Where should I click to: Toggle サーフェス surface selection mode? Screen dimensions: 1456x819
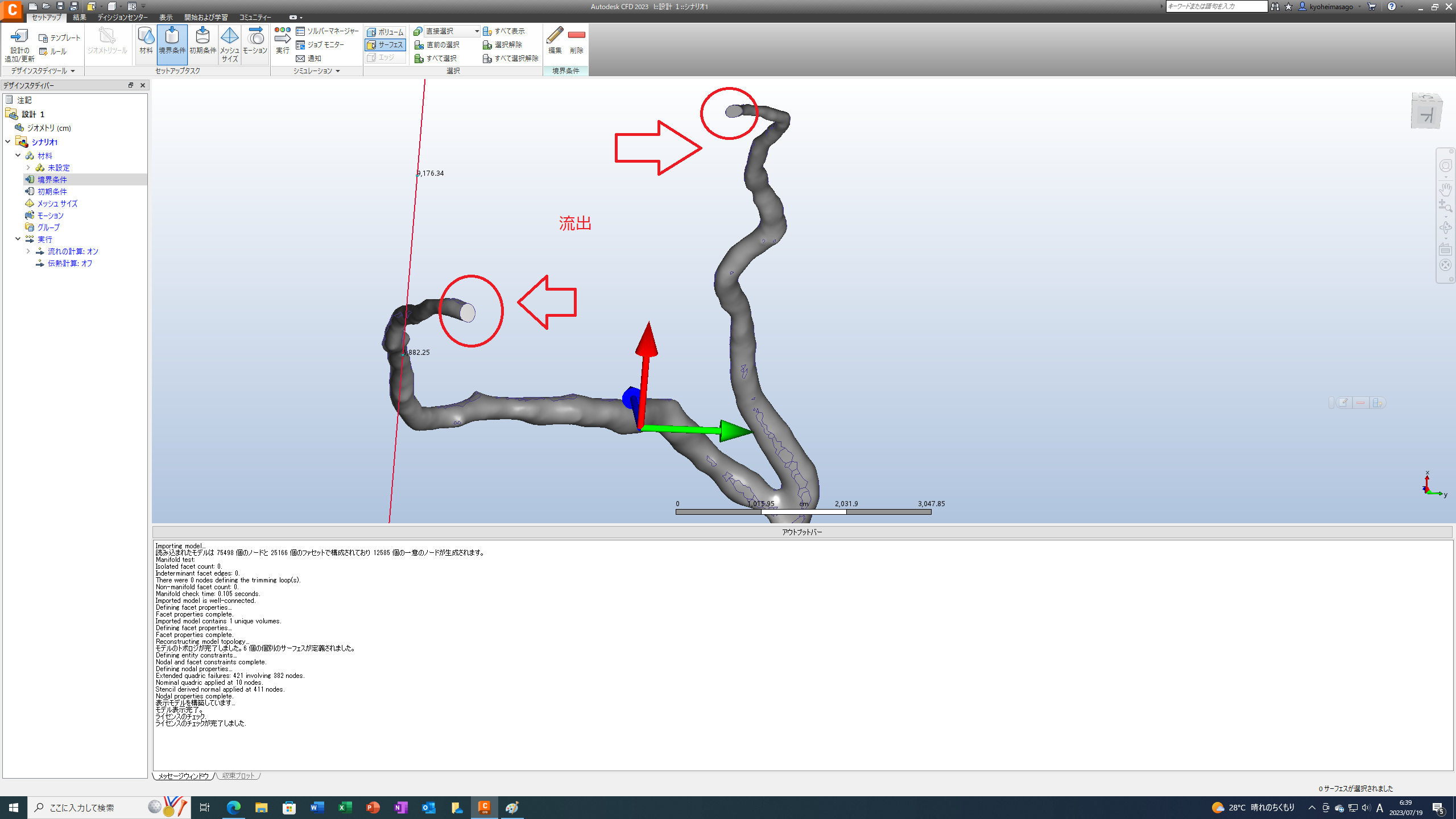[386, 45]
